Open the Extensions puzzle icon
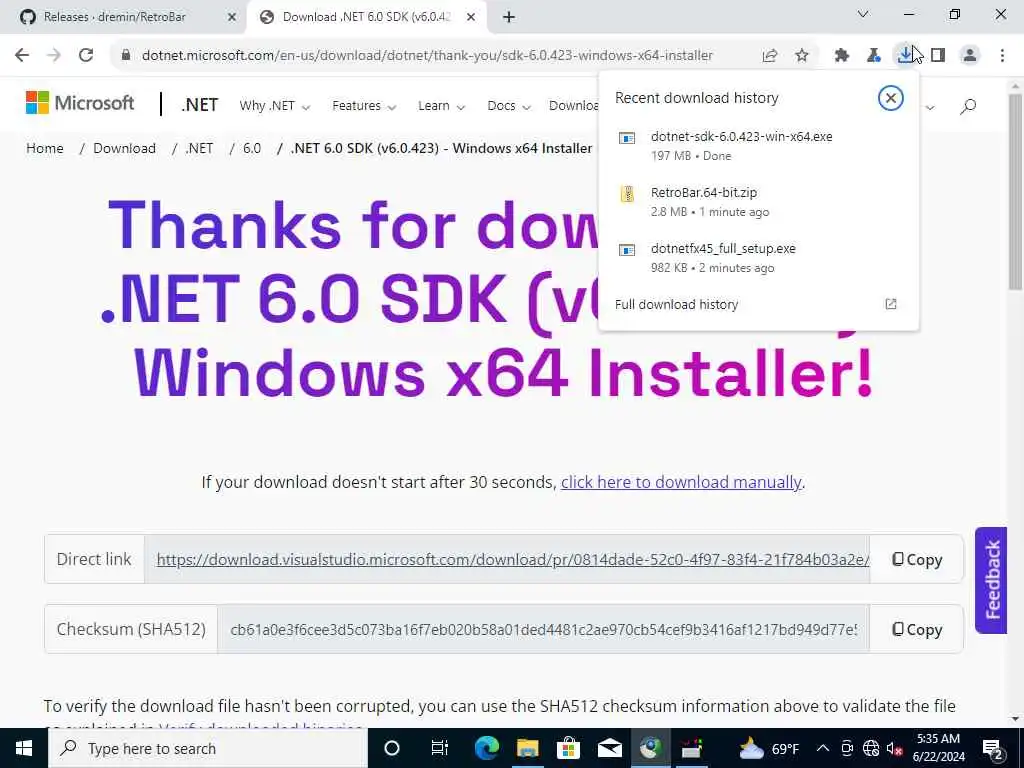The height and width of the screenshot is (768, 1024). point(842,56)
